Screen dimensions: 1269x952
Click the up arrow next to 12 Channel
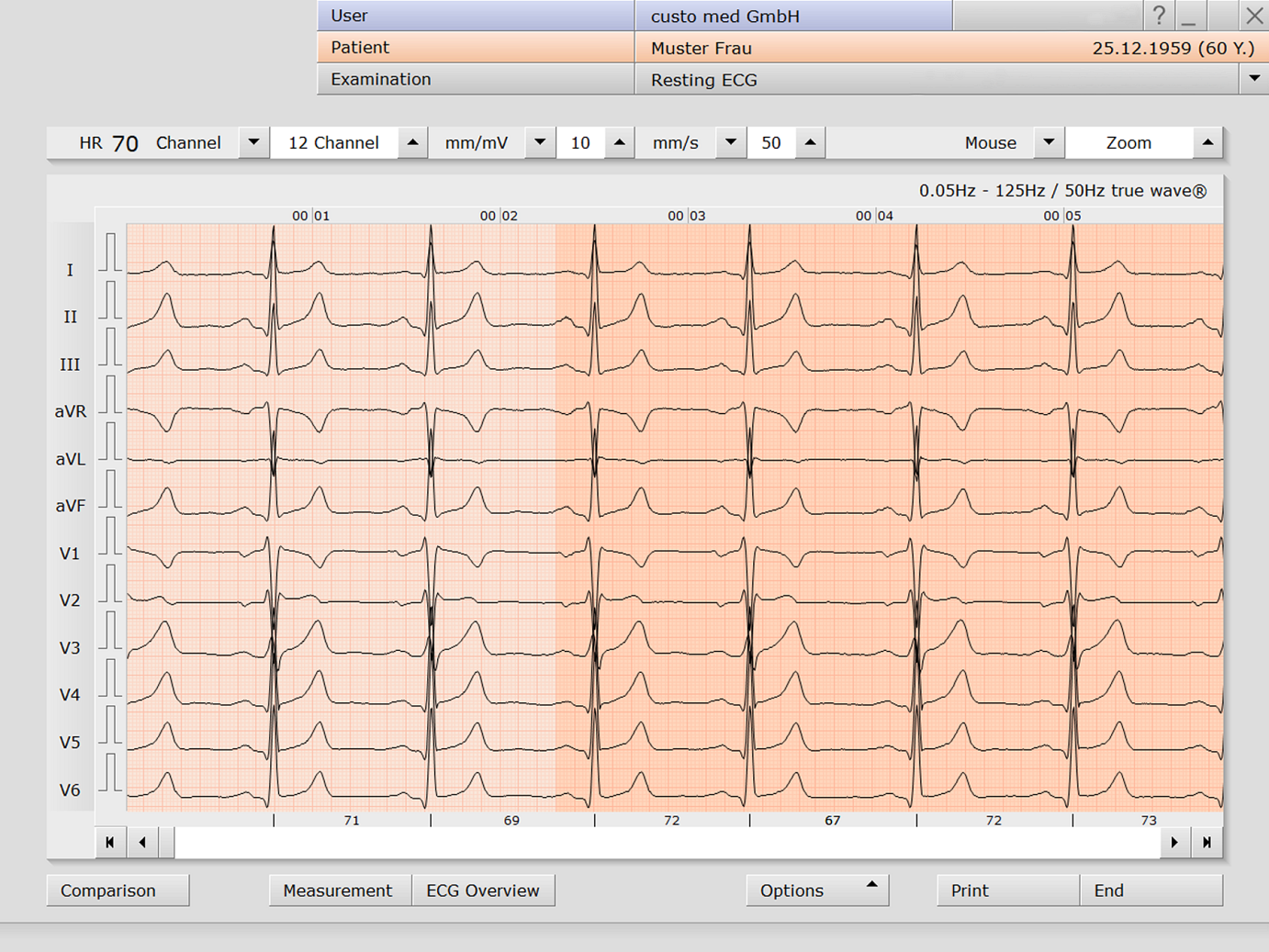pos(412,142)
